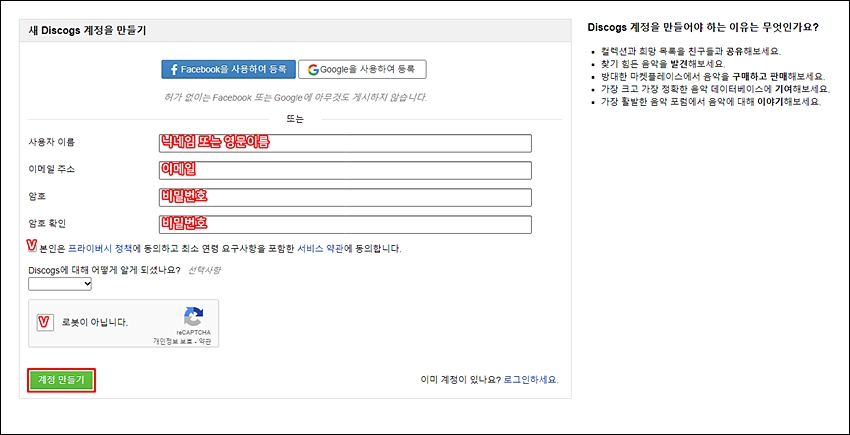The height and width of the screenshot is (435, 850).
Task: Open reCAPTCHA 약관 link
Action: click(x=204, y=342)
